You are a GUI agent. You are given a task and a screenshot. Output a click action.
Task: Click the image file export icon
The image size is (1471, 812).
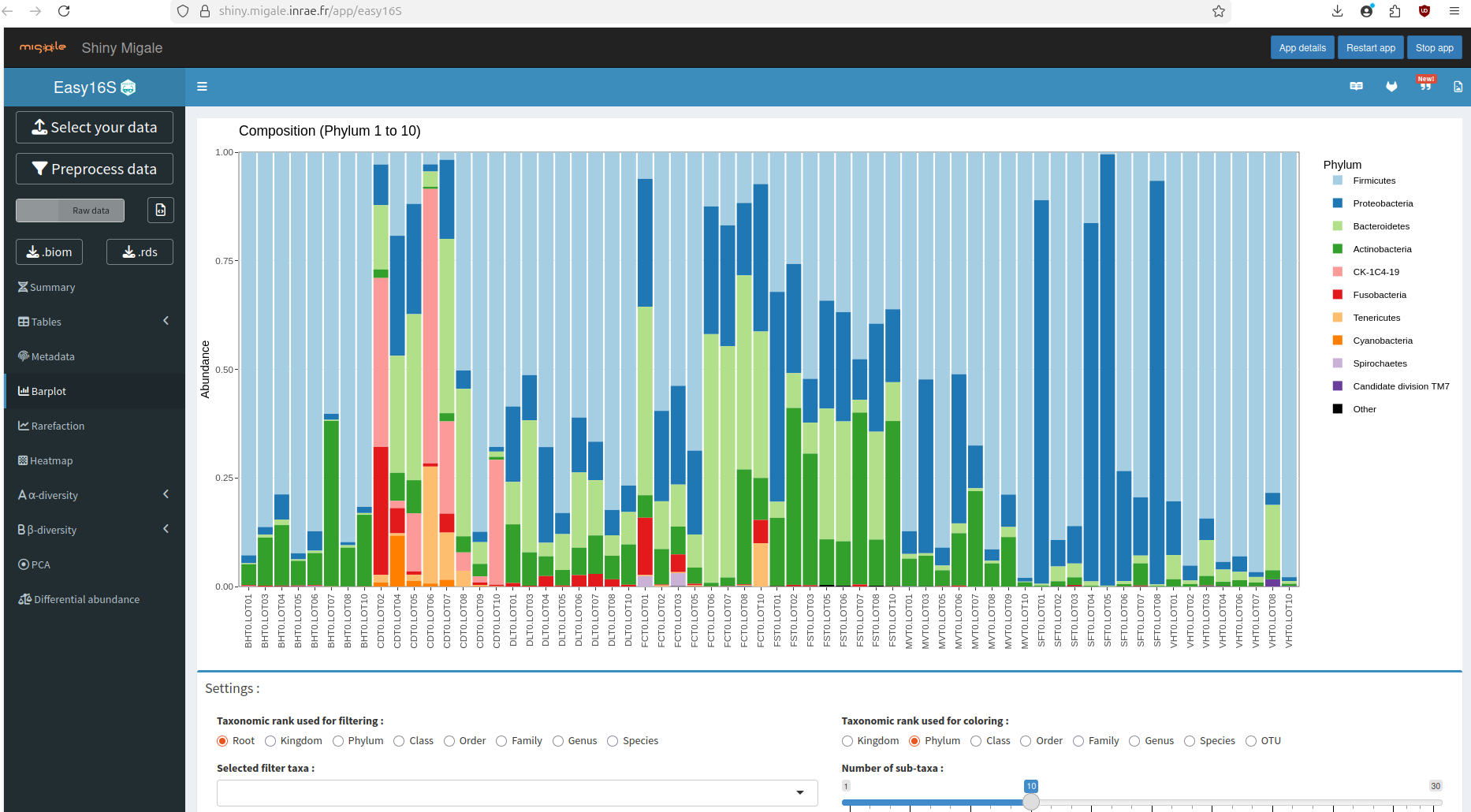[1458, 87]
